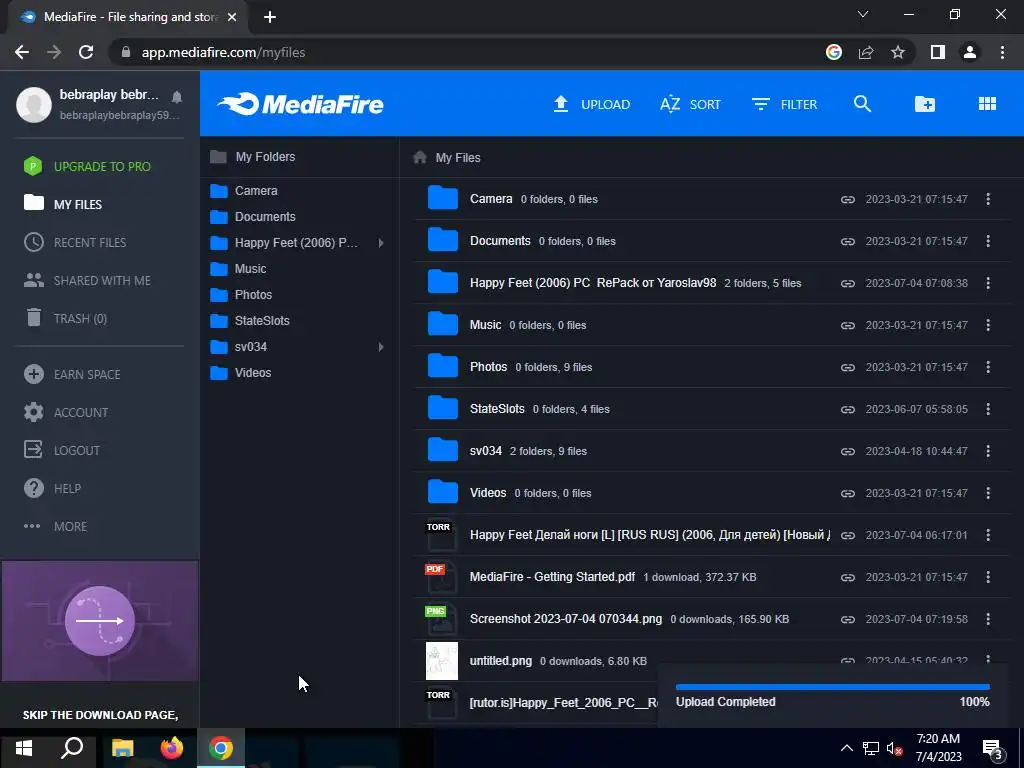Open HELP in sidebar

[52, 488]
